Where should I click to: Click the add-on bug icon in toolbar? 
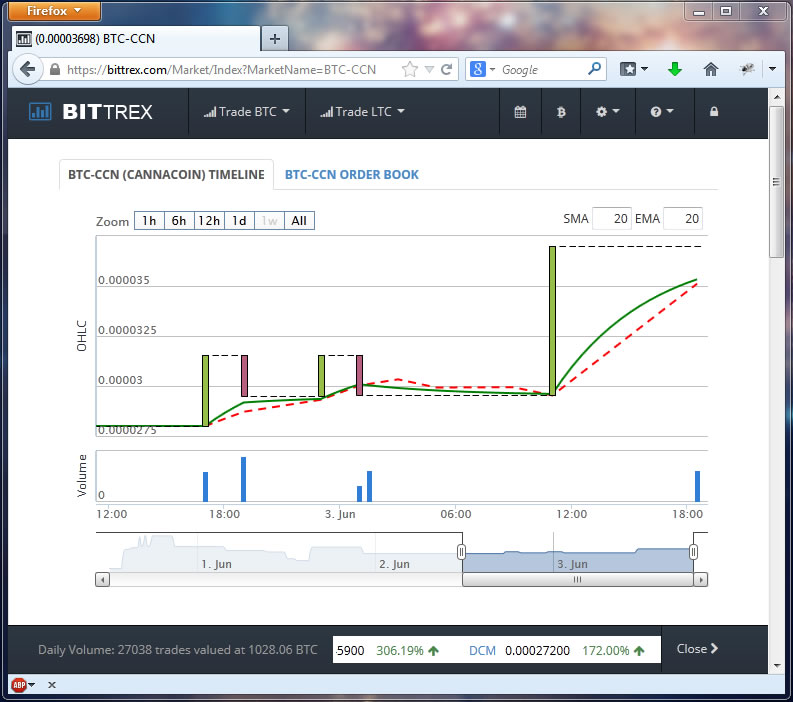747,69
